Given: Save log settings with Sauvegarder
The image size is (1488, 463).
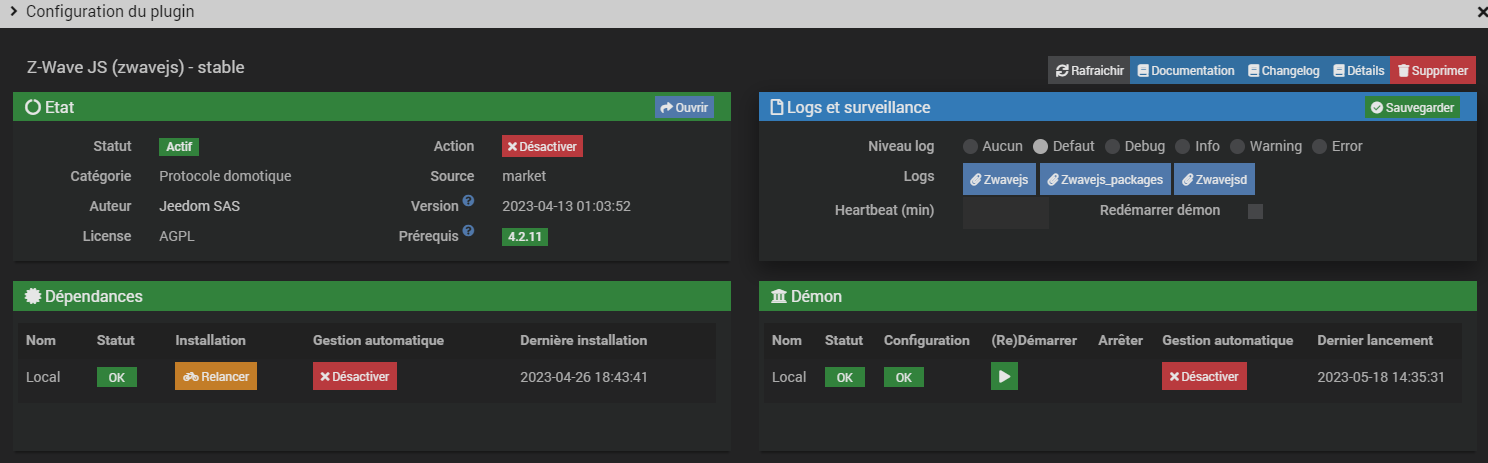Looking at the screenshot, I should click(1412, 107).
